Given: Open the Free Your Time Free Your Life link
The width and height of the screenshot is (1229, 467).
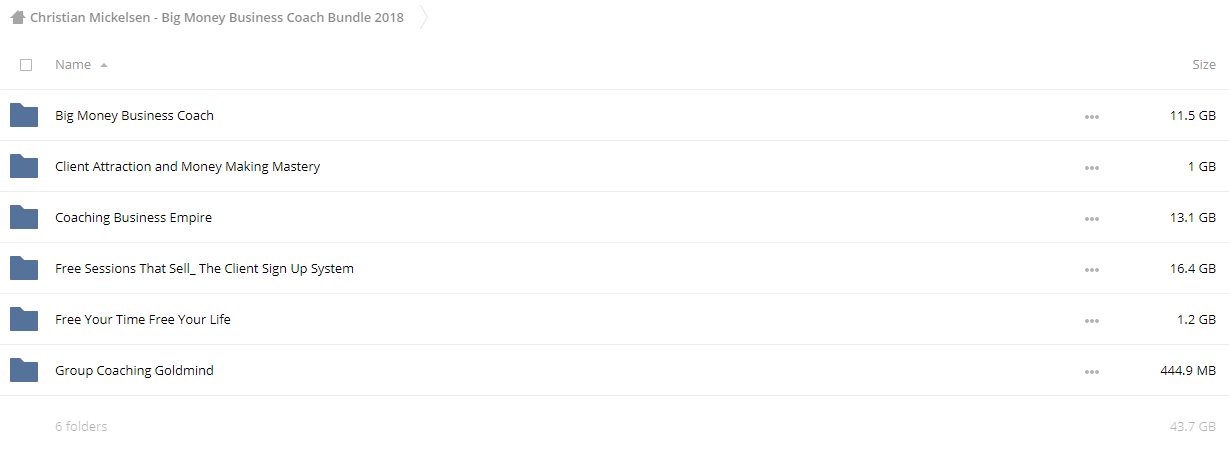Looking at the screenshot, I should (x=143, y=320).
